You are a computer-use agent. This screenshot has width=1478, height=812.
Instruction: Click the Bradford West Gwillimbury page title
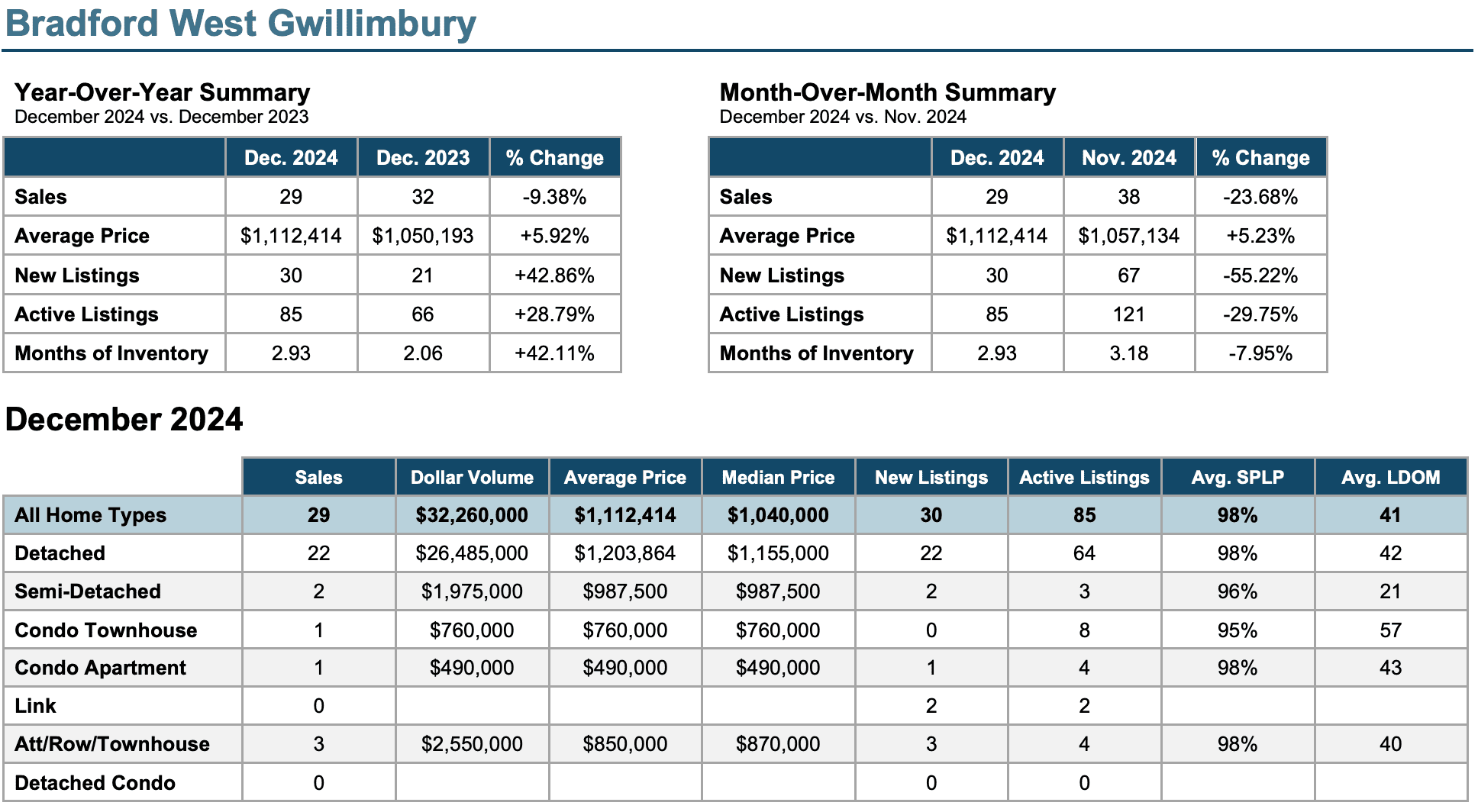[240, 24]
